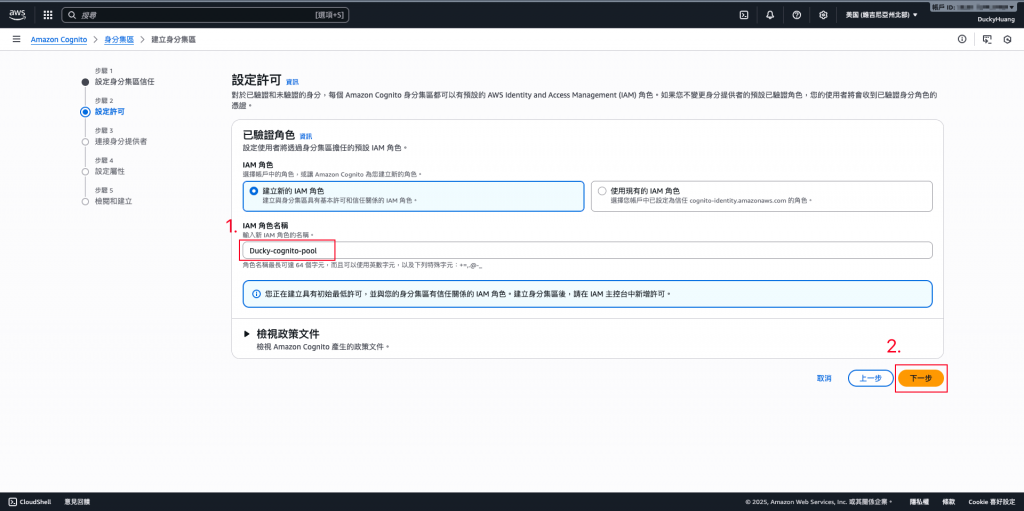The width and height of the screenshot is (1024, 511).
Task: Toggle the hamburger side navigation menu
Action: click(16, 40)
